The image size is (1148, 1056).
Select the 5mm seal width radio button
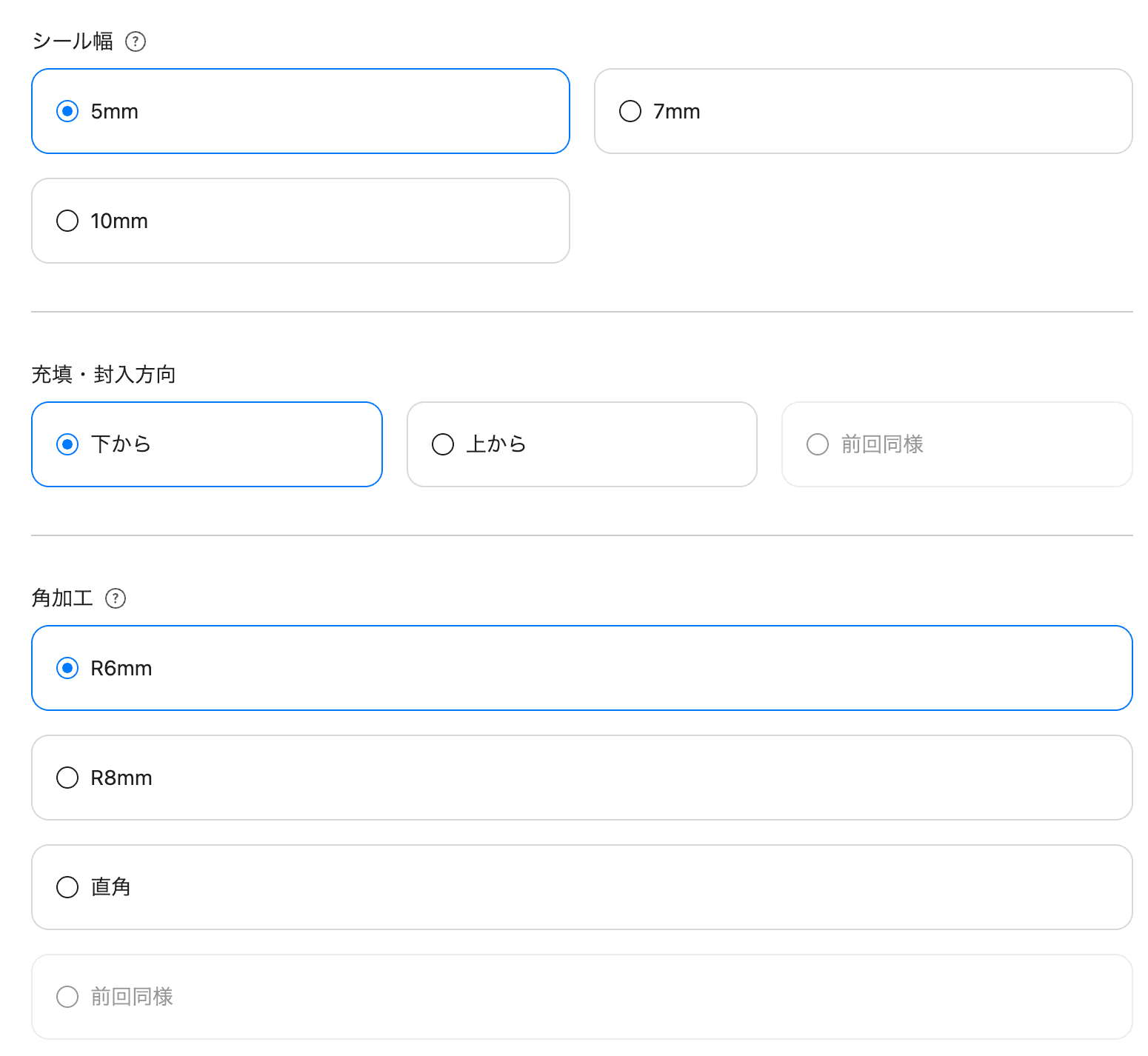click(67, 111)
